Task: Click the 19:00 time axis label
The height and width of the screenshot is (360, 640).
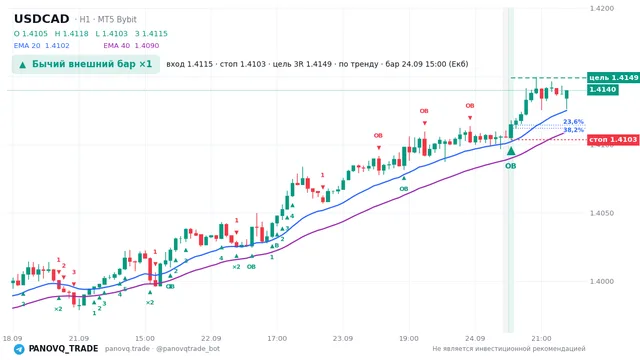Action: coord(409,338)
